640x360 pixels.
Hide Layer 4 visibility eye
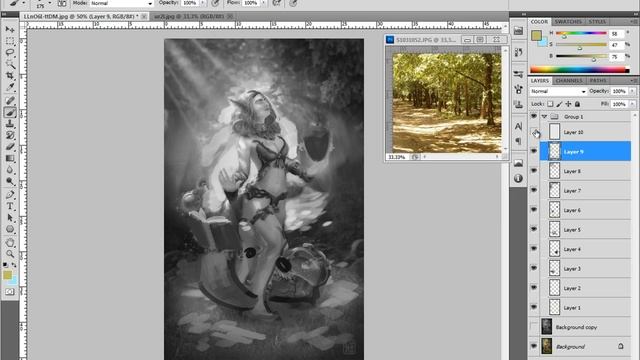coord(534,249)
